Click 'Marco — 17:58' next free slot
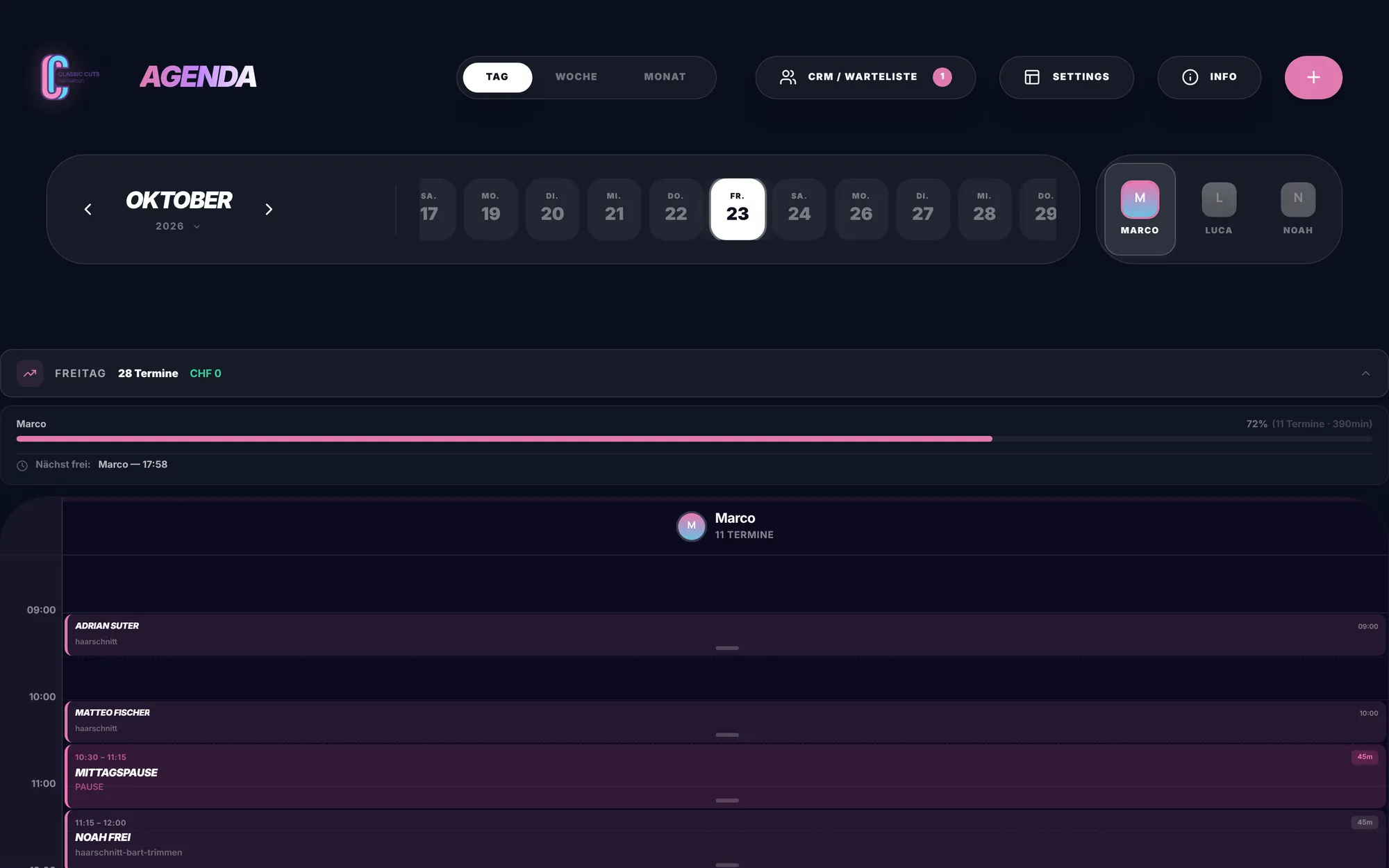The width and height of the screenshot is (1389, 868). pos(133,465)
